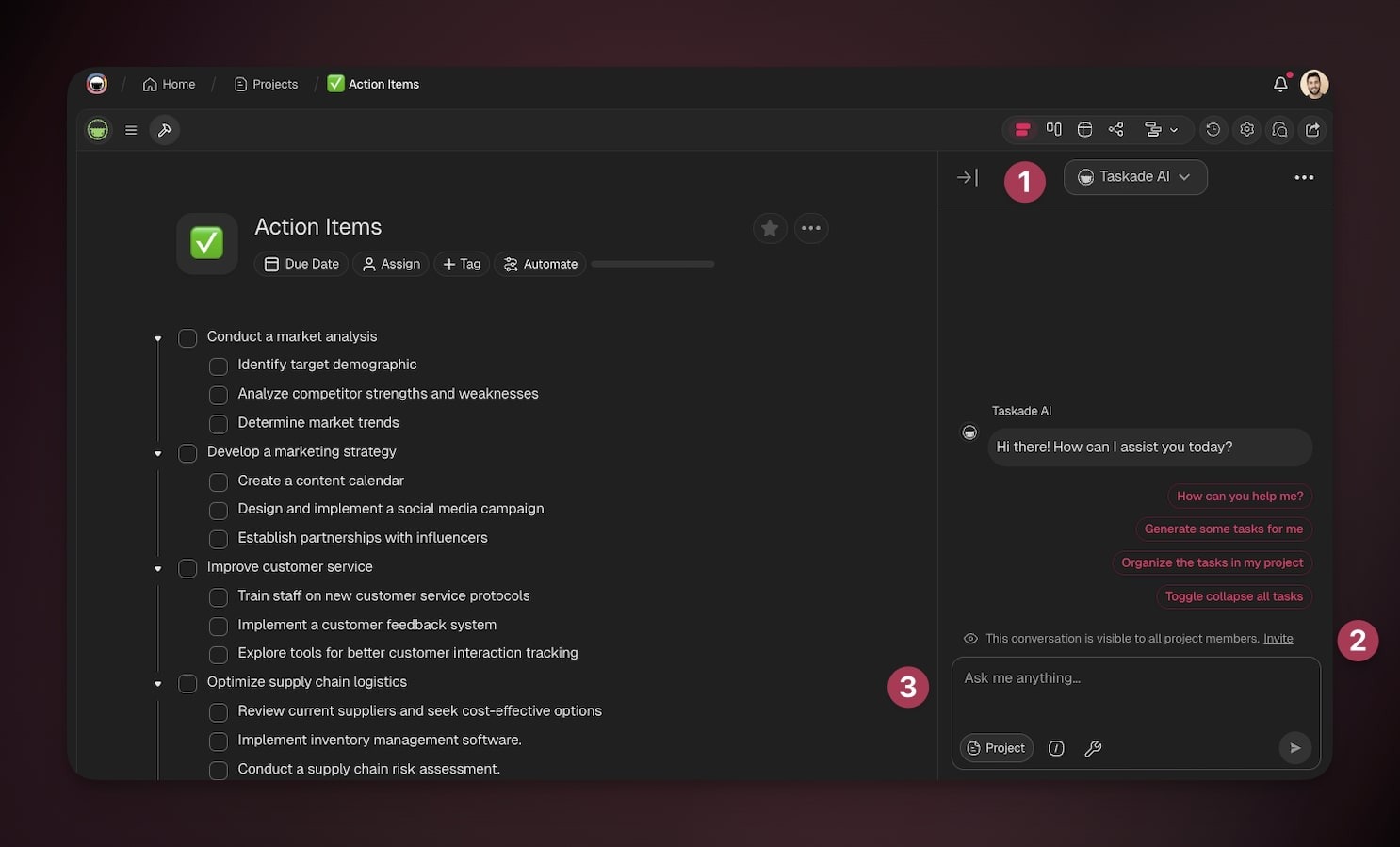Collapse 'Develop a marketing strategy' subtasks
The width and height of the screenshot is (1400, 847).
pos(158,453)
